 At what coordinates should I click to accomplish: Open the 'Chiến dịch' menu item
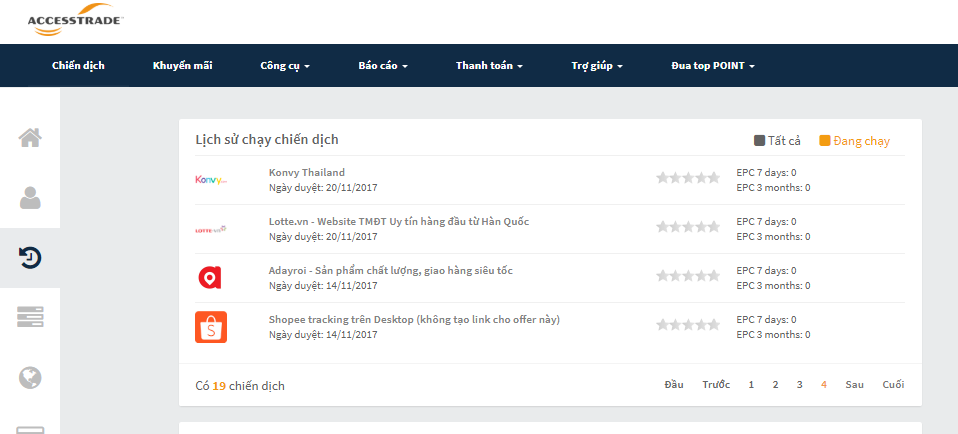pyautogui.click(x=78, y=66)
